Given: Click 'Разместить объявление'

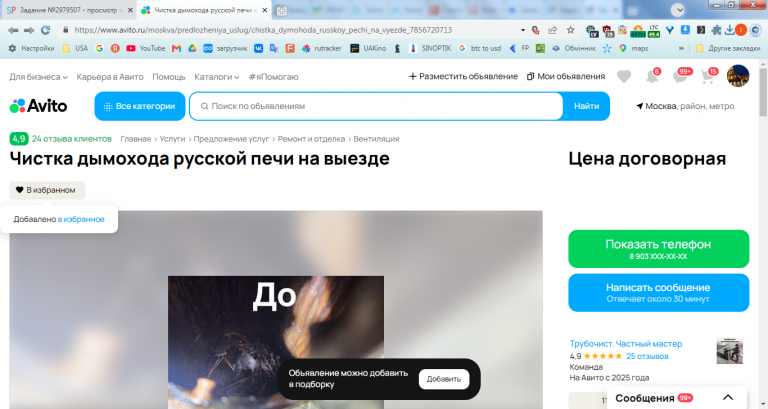Looking at the screenshot, I should [x=463, y=76].
